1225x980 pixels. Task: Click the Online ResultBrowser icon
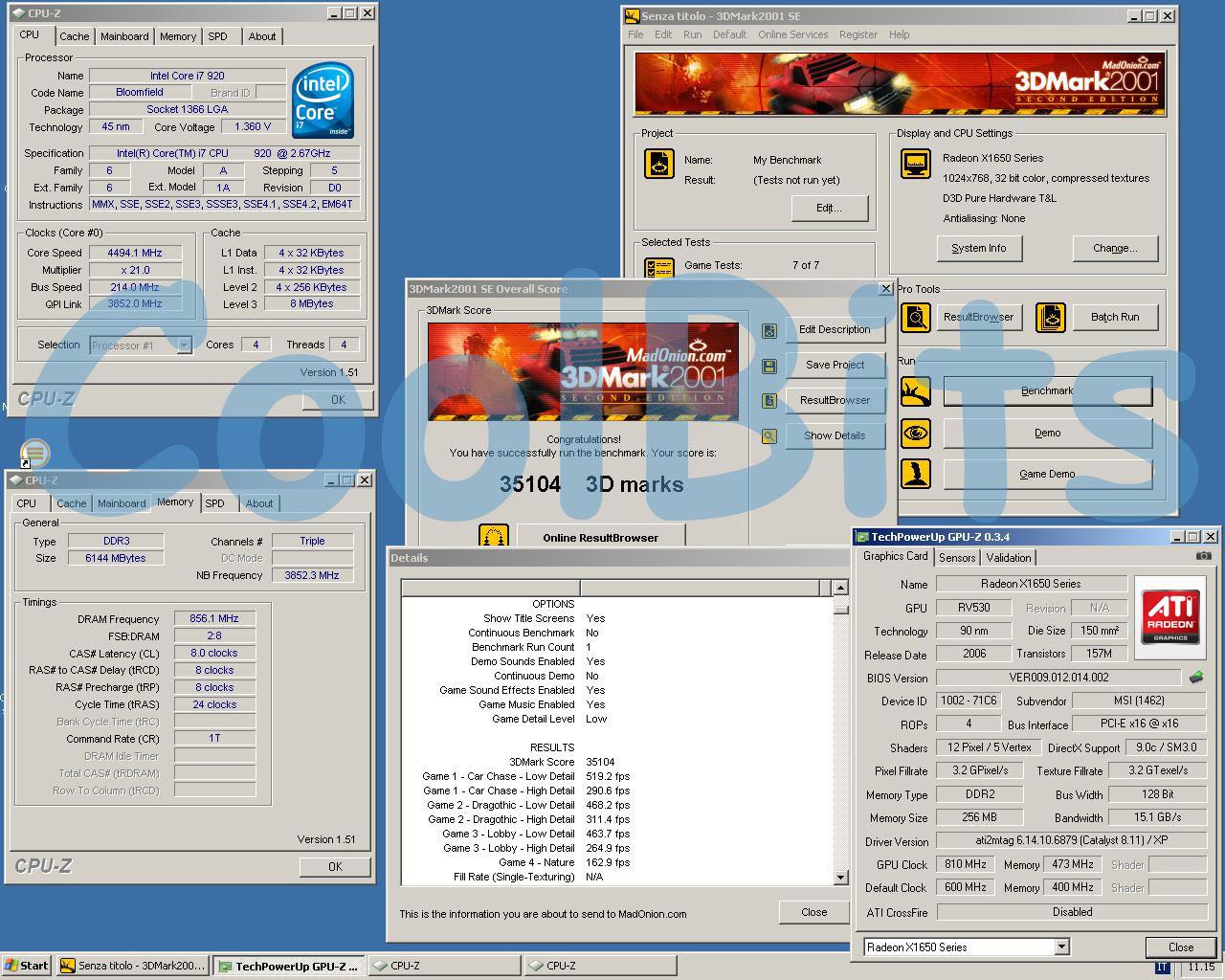point(494,536)
